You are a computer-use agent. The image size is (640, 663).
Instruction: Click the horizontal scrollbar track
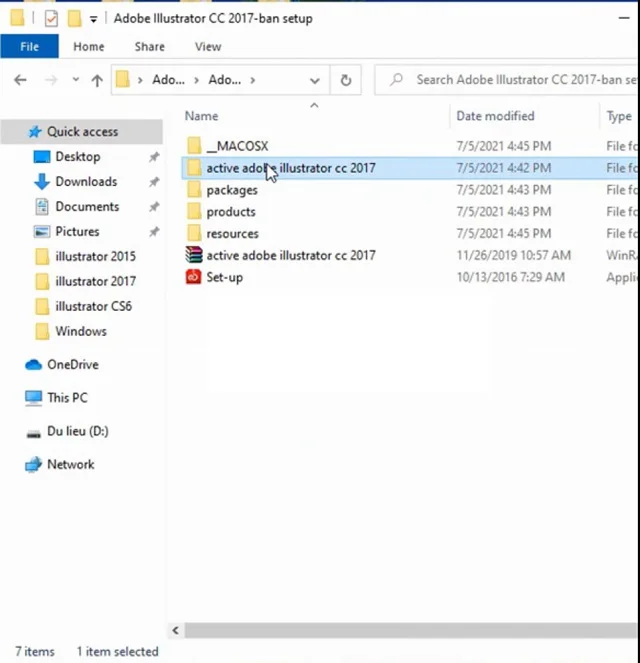pos(410,630)
